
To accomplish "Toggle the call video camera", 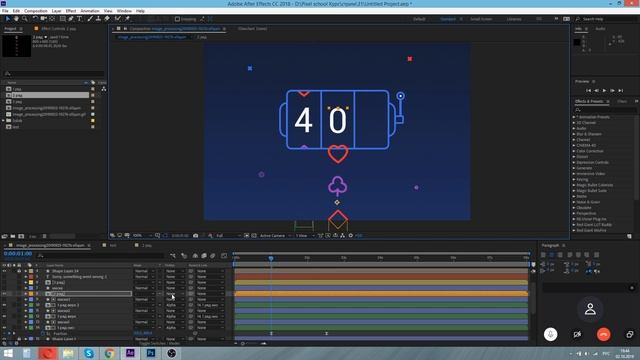I will (577, 334).
